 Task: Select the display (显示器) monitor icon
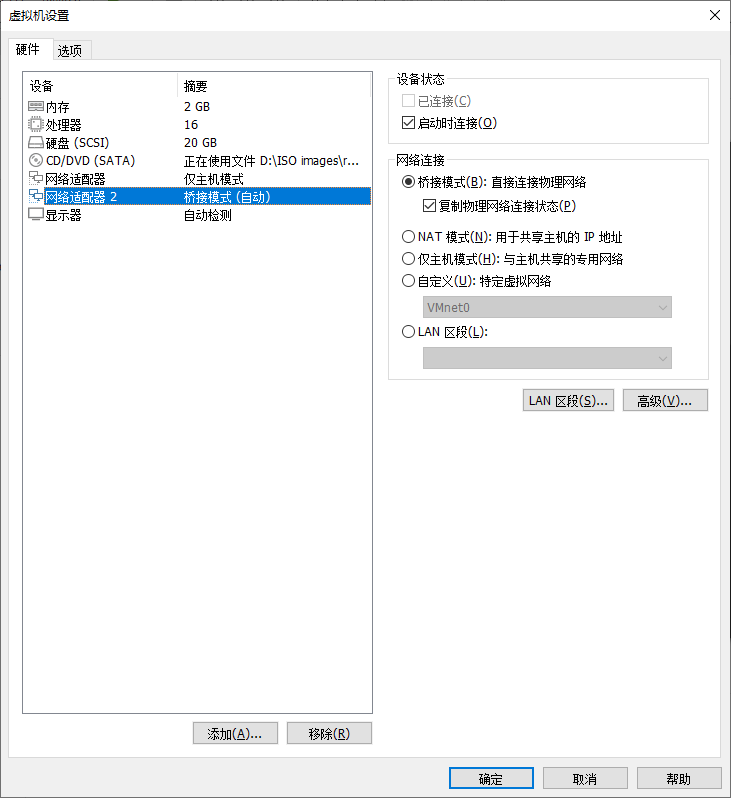[36, 214]
